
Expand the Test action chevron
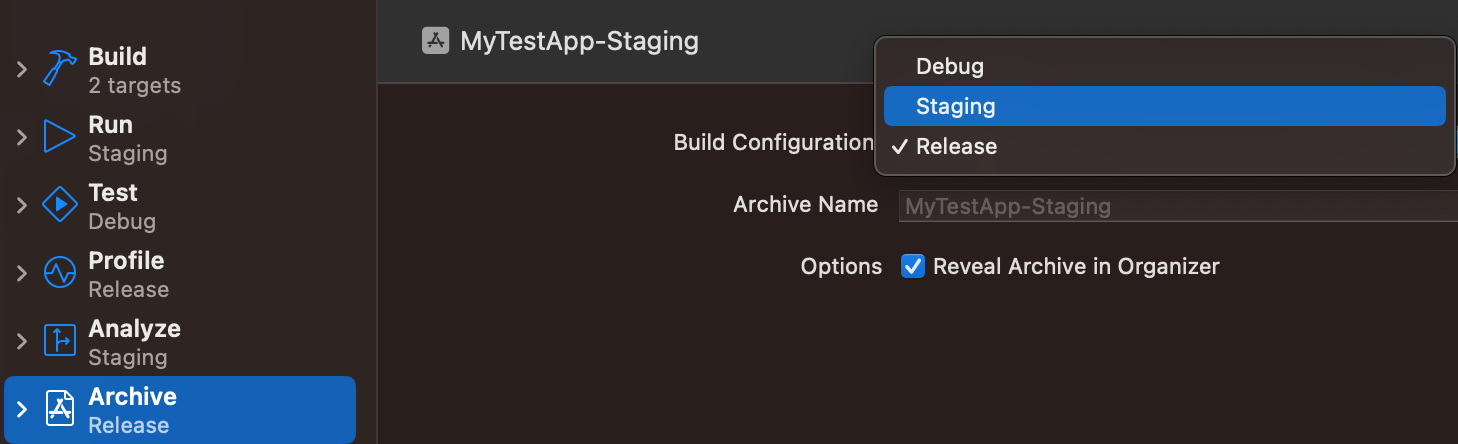[x=21, y=205]
